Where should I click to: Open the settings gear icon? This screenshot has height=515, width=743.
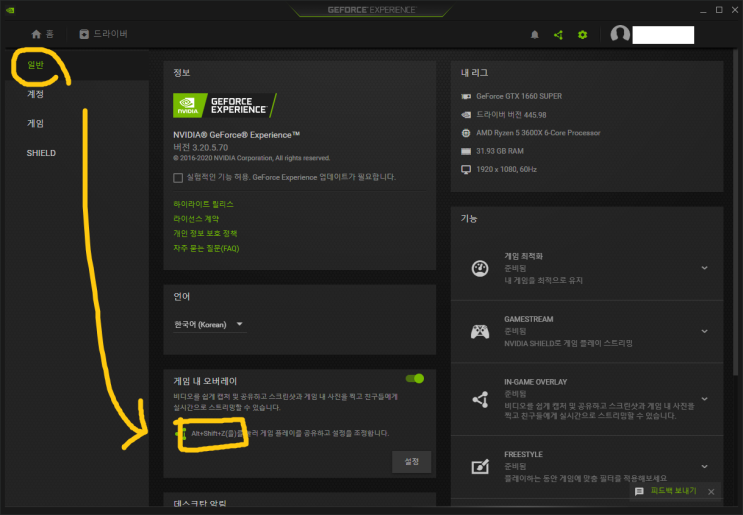tap(582, 35)
